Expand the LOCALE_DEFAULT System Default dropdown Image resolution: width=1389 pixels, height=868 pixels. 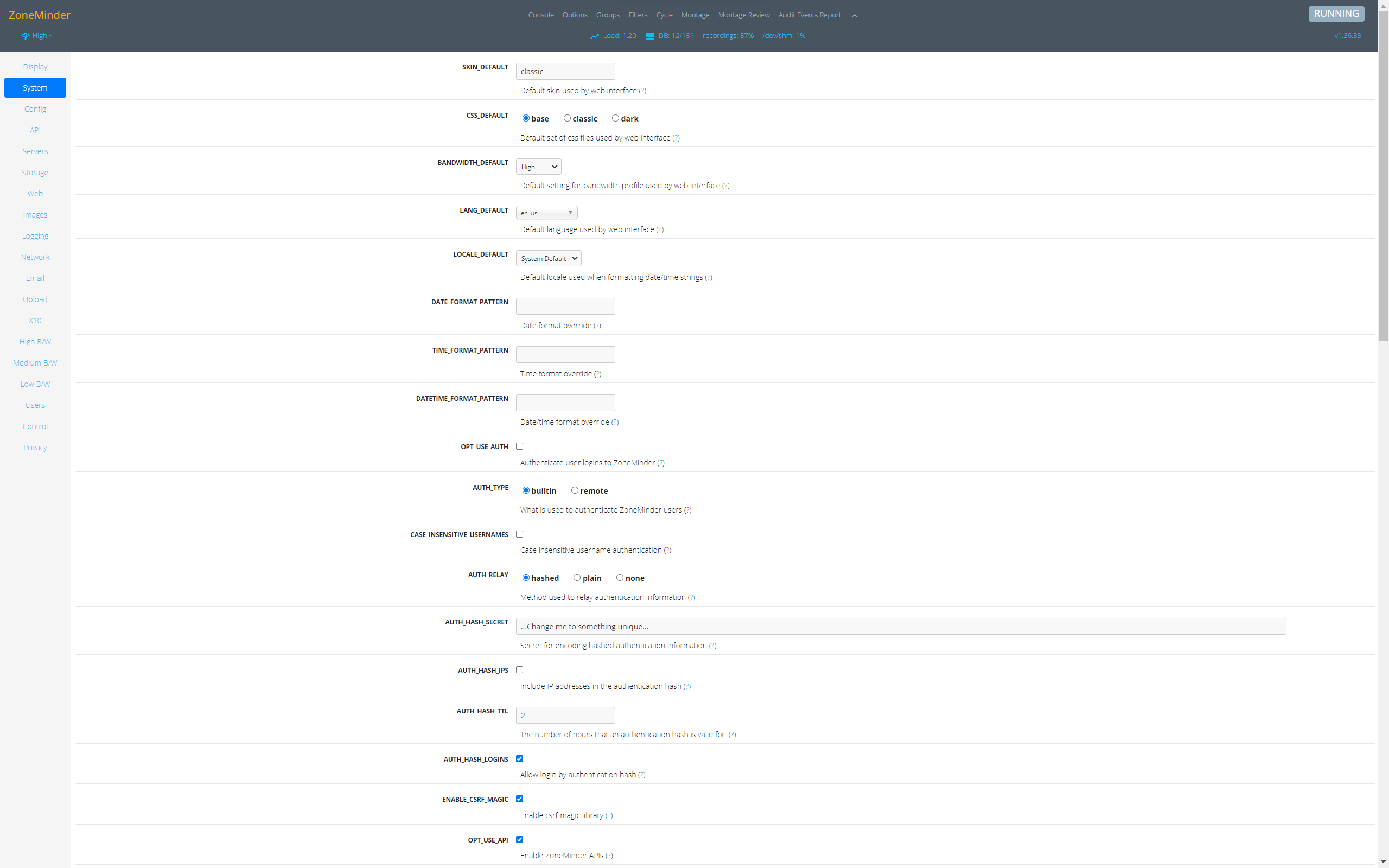click(x=548, y=258)
